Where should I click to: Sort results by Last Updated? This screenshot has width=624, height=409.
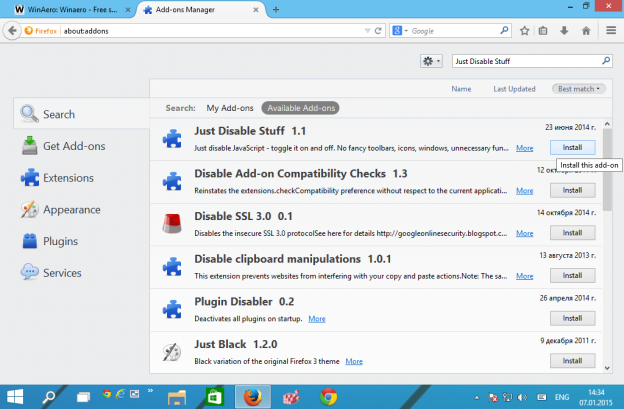514,89
